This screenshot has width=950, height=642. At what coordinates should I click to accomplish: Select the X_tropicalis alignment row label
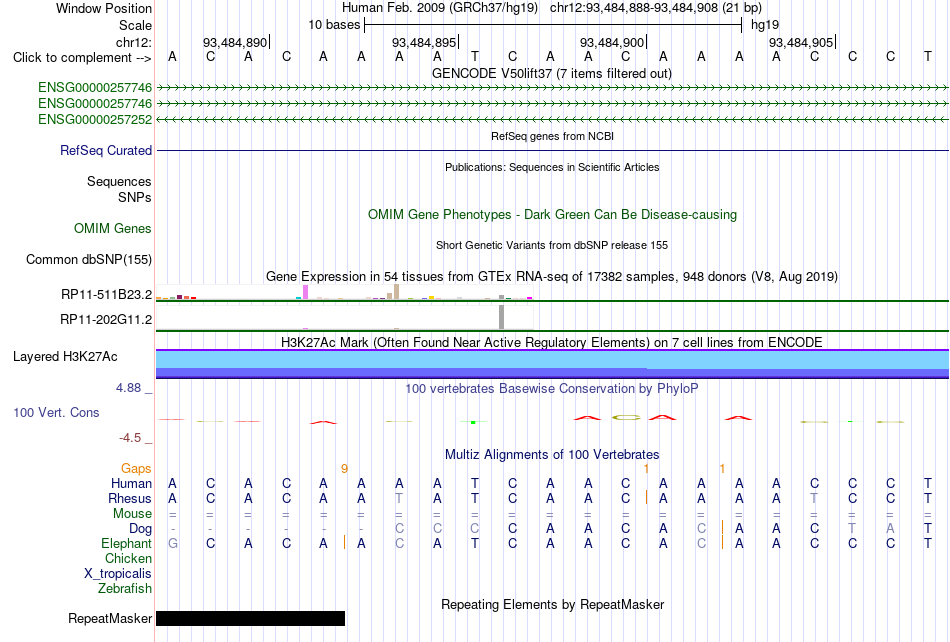118,574
